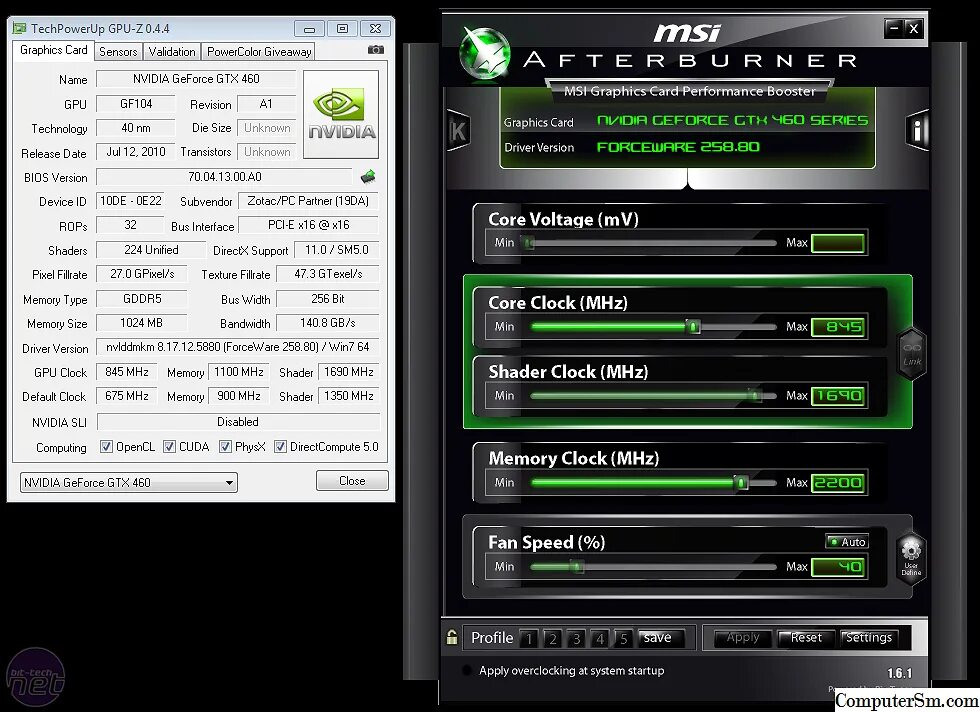Click Afterburner driver version FORCEWARE 258.80

coord(678,147)
